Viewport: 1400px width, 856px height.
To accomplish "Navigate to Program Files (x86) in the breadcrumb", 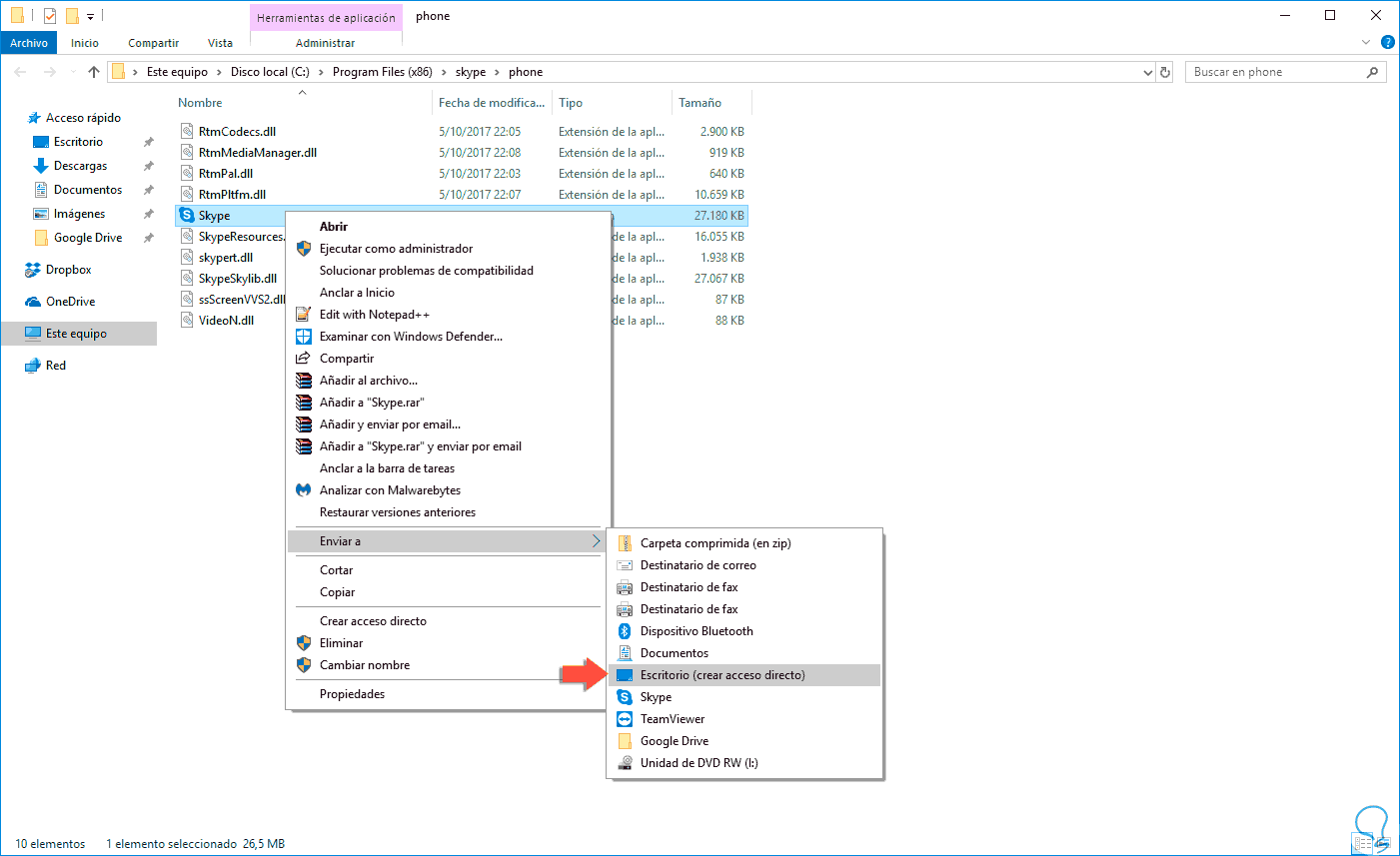I will [383, 72].
